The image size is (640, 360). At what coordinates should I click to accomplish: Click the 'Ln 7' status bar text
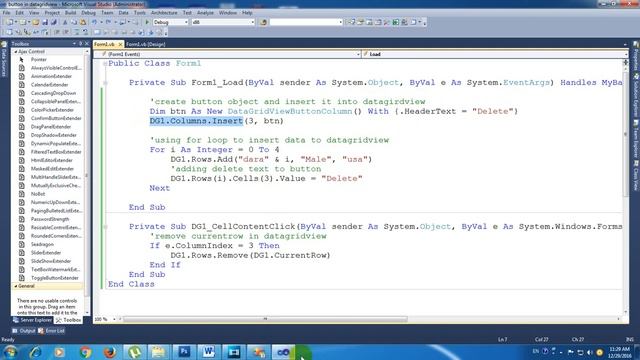click(x=503, y=340)
